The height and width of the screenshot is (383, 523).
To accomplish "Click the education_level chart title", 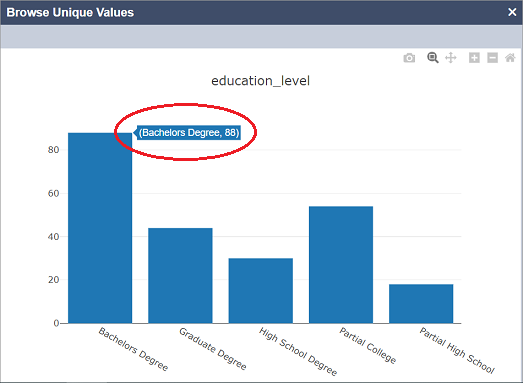I will [260, 81].
